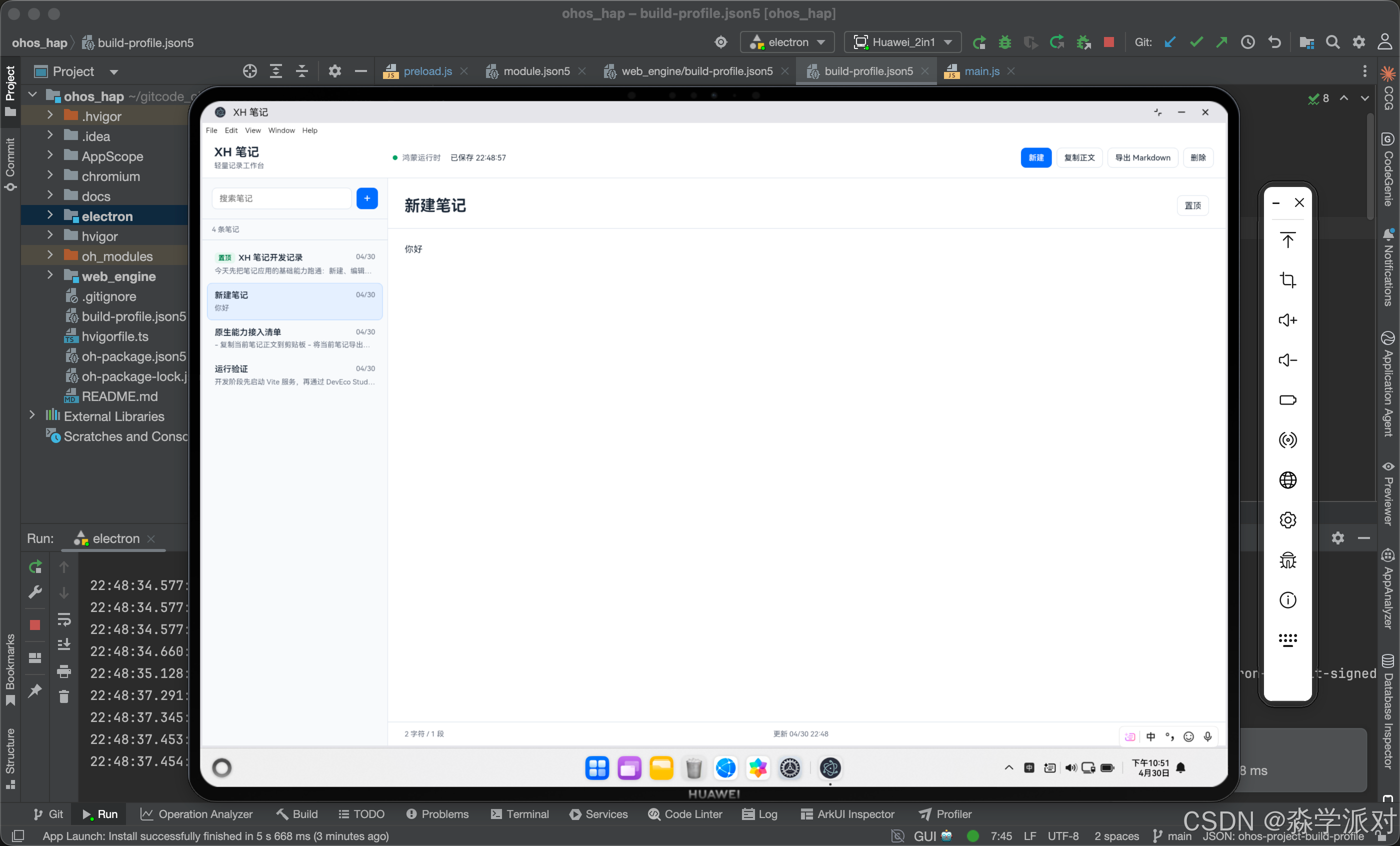Viewport: 1400px width, 846px height.
Task: Expand the web_engine folder
Action: [x=50, y=275]
